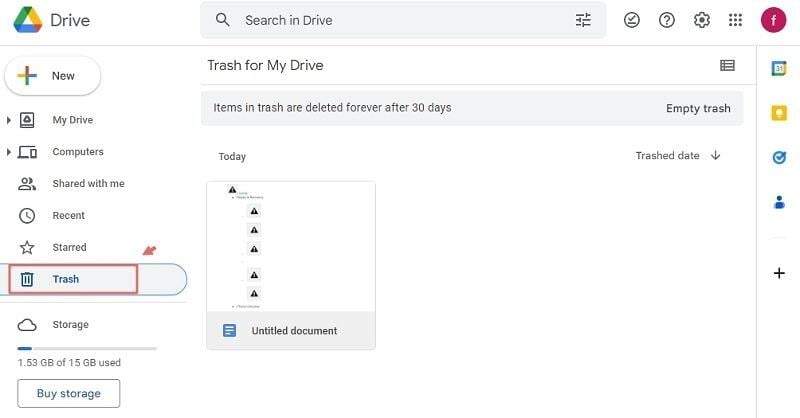Open the Starred section

click(x=69, y=247)
